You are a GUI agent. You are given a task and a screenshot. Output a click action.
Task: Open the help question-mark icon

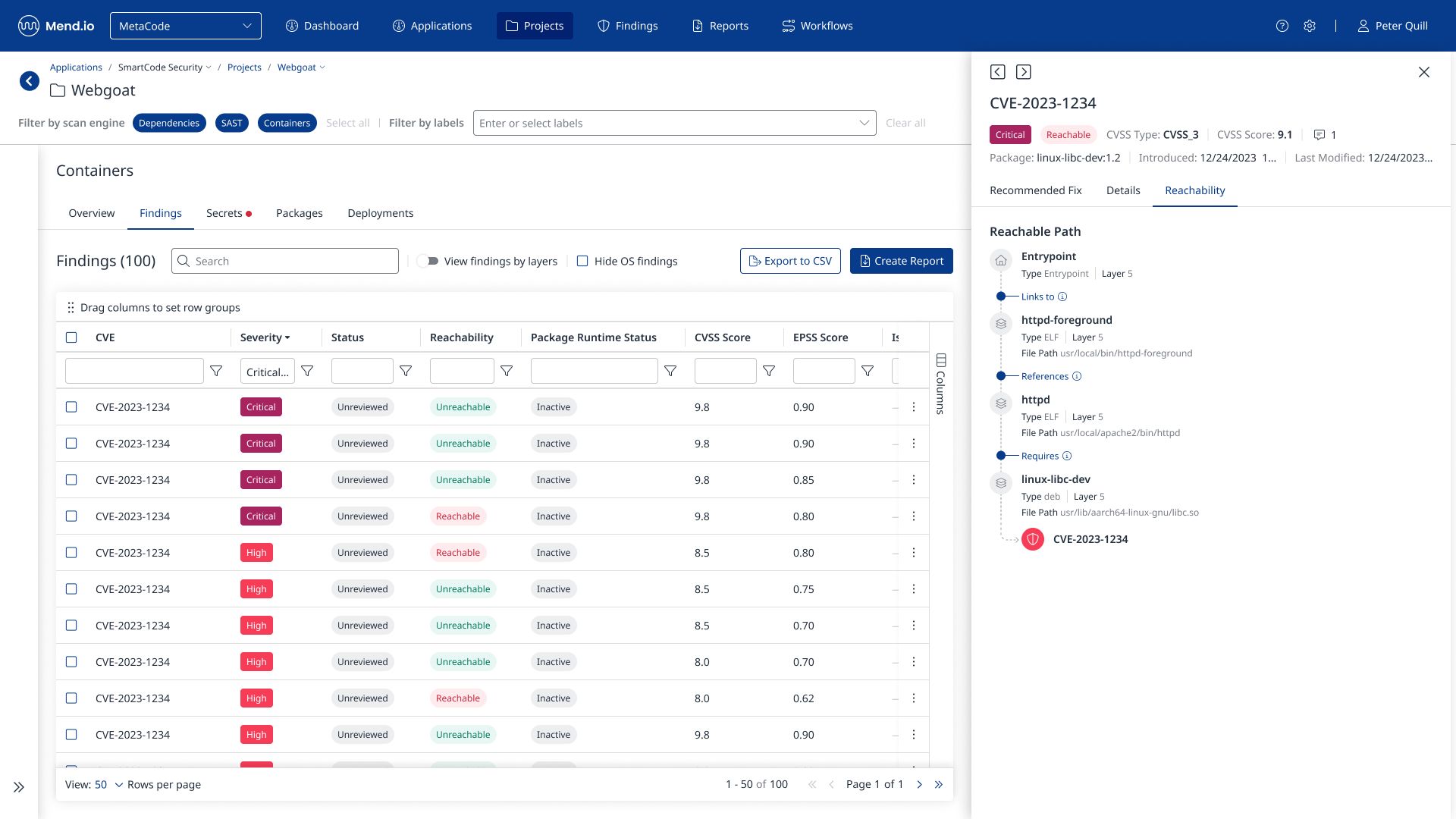tap(1282, 26)
